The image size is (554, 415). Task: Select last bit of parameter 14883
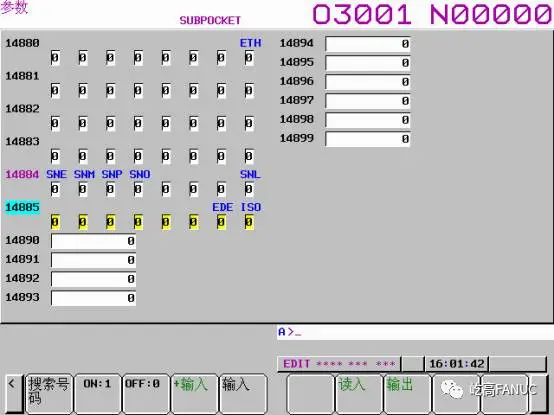[x=249, y=156]
